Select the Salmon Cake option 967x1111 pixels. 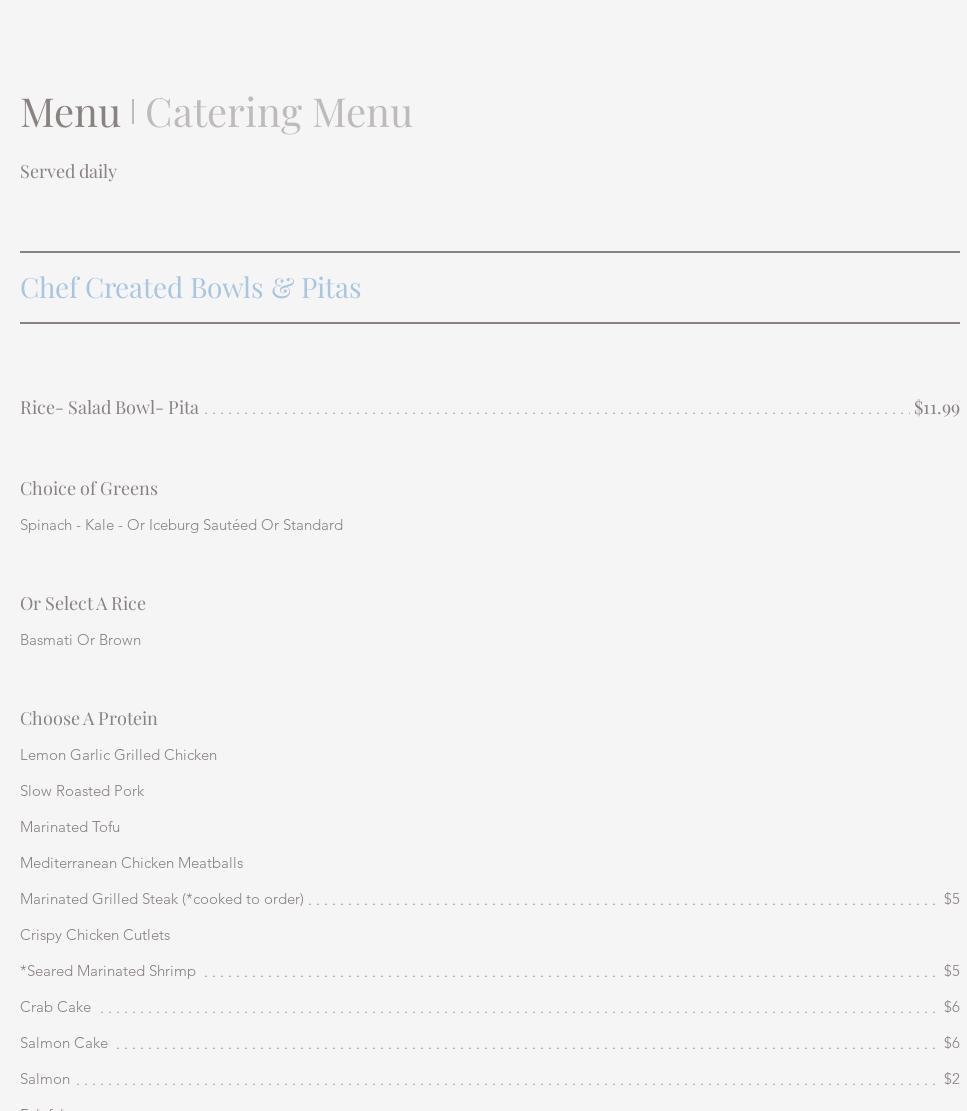pos(64,1043)
